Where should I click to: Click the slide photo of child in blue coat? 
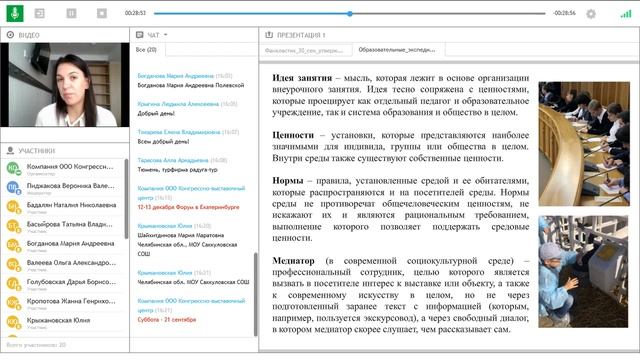[x=583, y=272]
